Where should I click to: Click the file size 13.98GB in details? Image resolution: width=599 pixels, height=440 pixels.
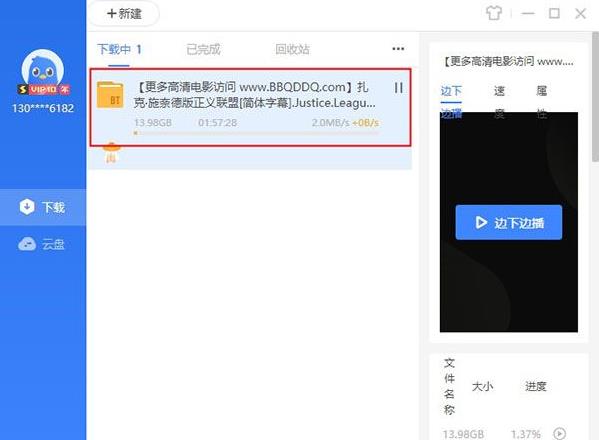click(463, 434)
